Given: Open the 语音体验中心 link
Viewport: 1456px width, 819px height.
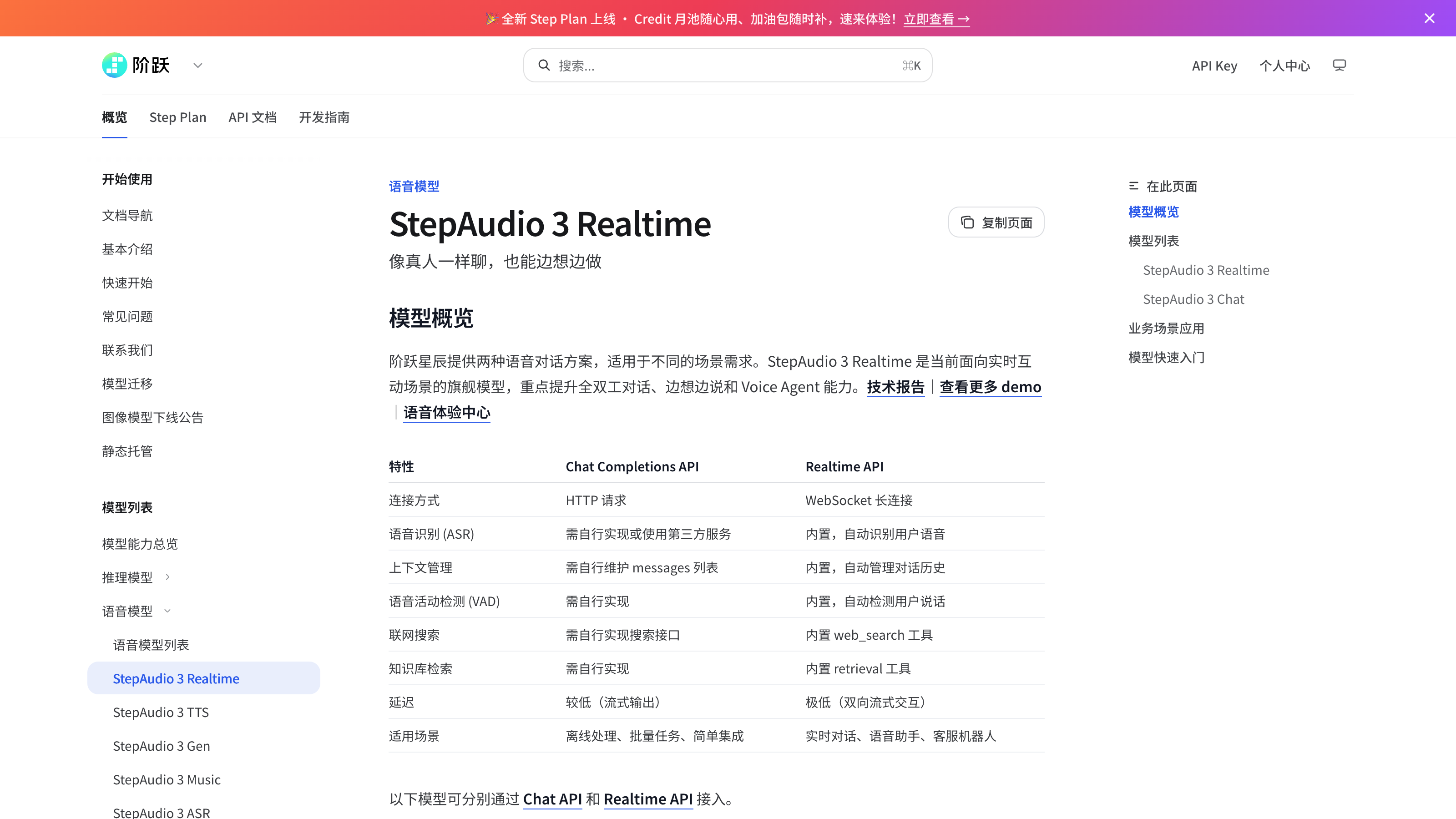Looking at the screenshot, I should 446,413.
